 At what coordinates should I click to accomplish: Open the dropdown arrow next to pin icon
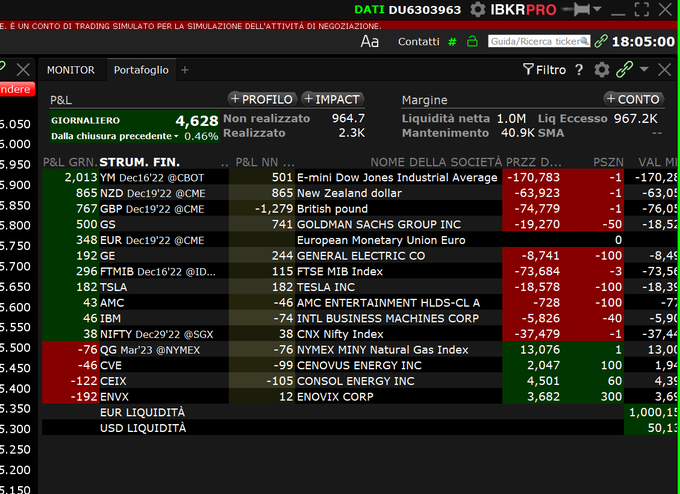tap(597, 9)
